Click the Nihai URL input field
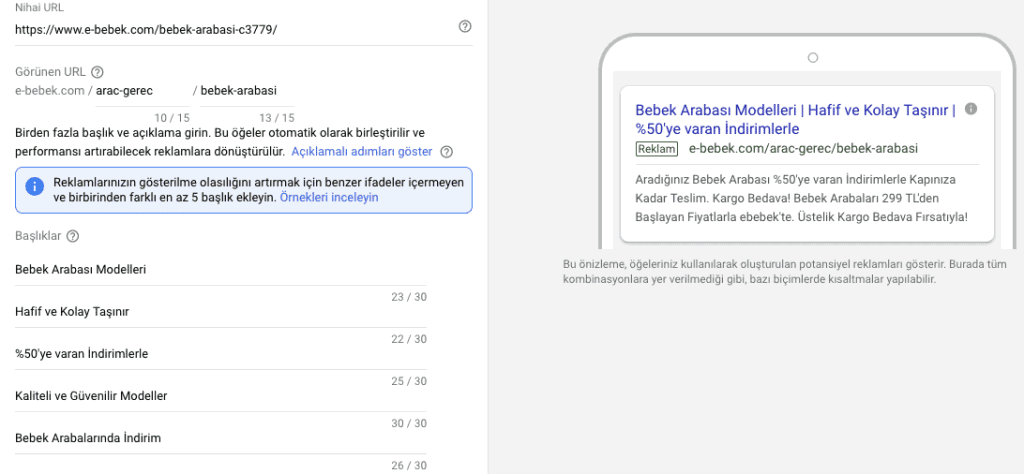The image size is (1024, 474). coord(230,28)
